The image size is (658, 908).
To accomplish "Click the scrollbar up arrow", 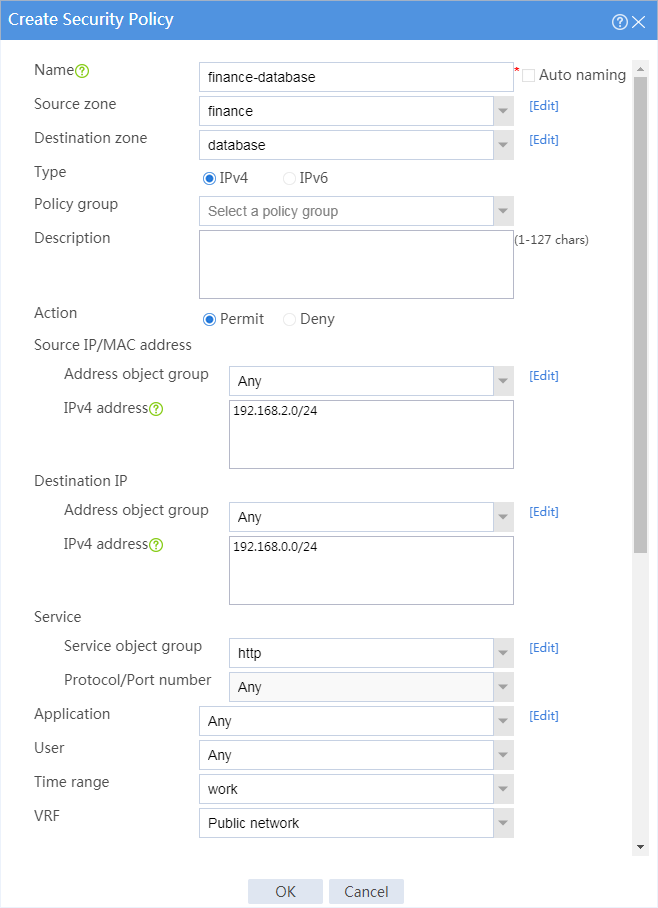I will pyautogui.click(x=640, y=69).
